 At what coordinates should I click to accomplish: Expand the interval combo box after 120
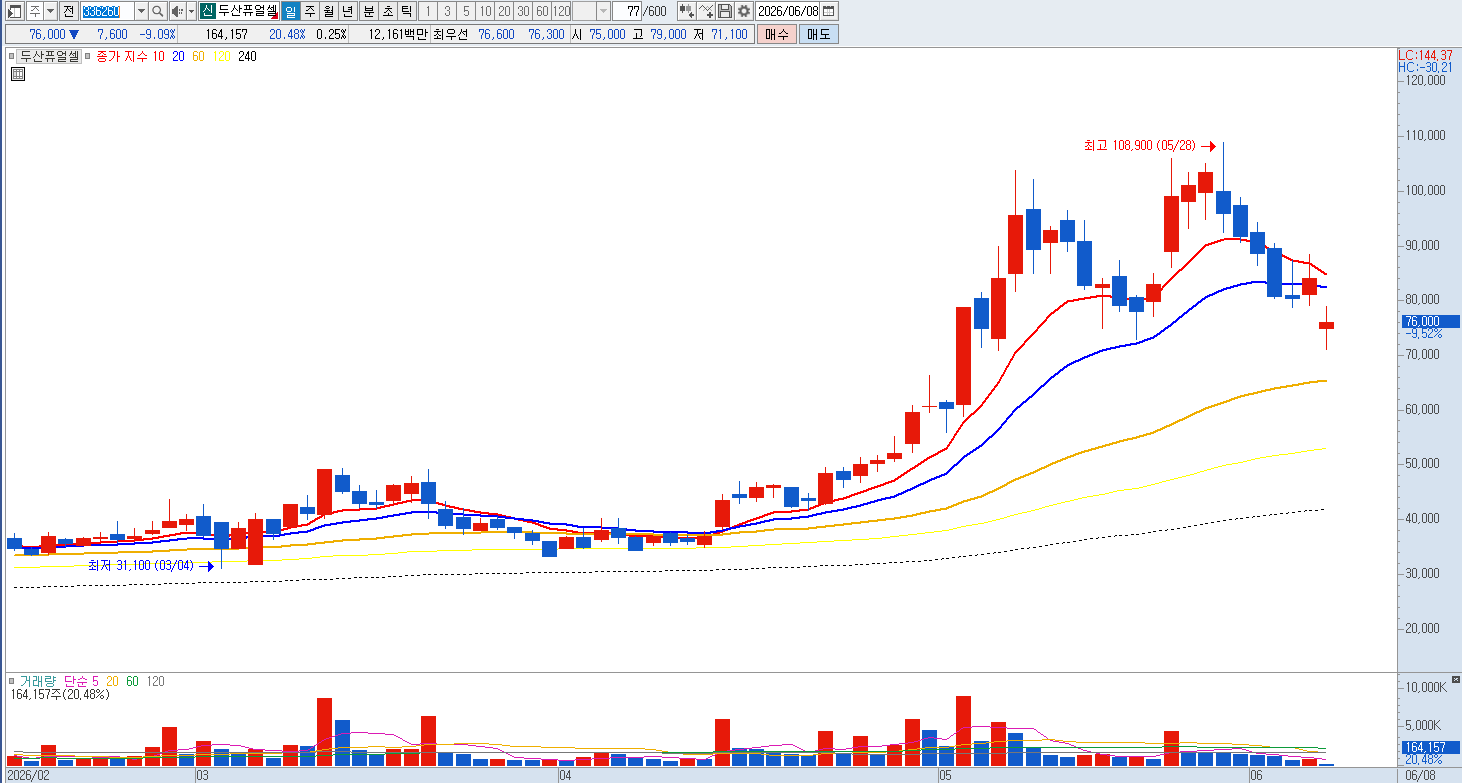click(x=603, y=11)
